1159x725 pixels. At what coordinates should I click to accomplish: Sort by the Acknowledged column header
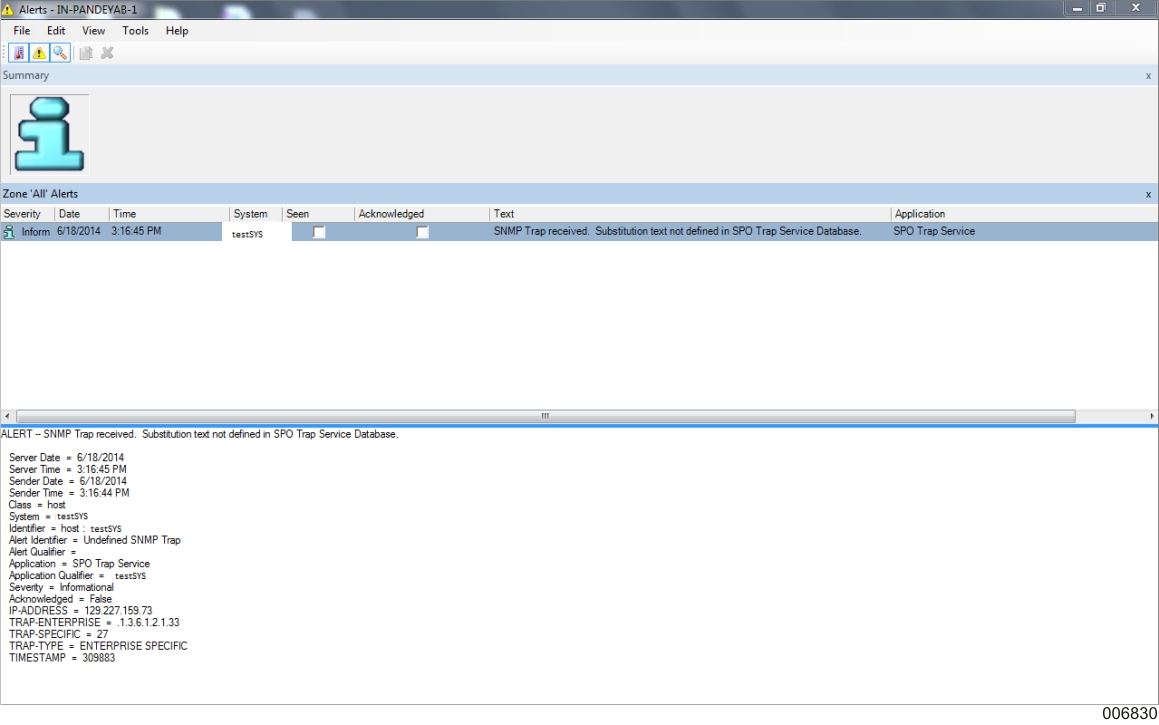pos(421,214)
